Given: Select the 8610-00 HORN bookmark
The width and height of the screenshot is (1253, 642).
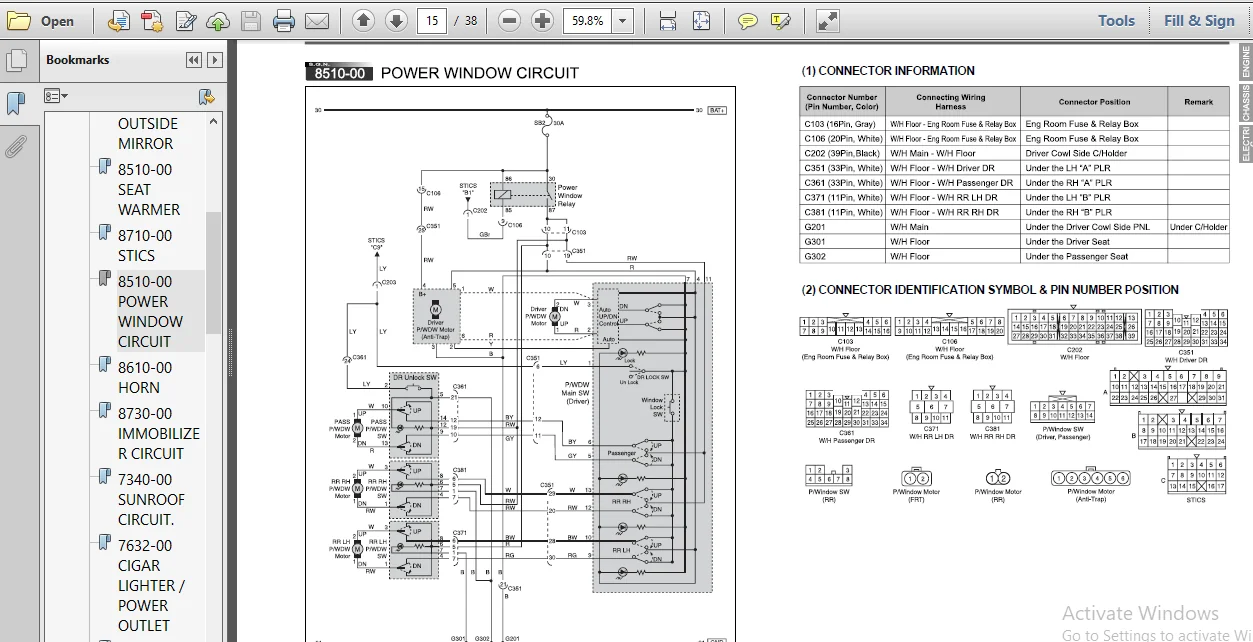Looking at the screenshot, I should 145,377.
